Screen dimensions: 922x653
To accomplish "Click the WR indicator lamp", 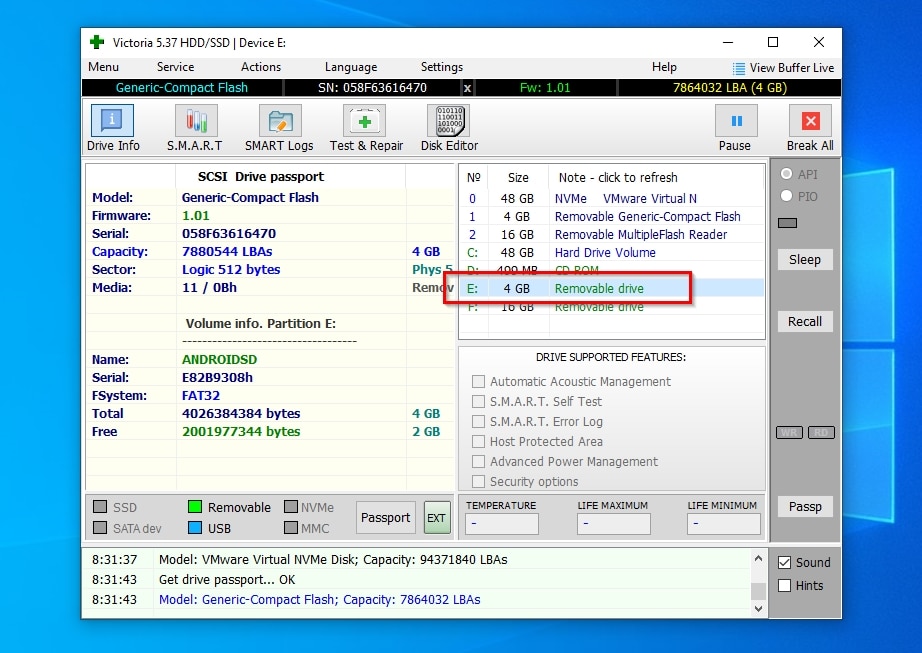I will (789, 433).
